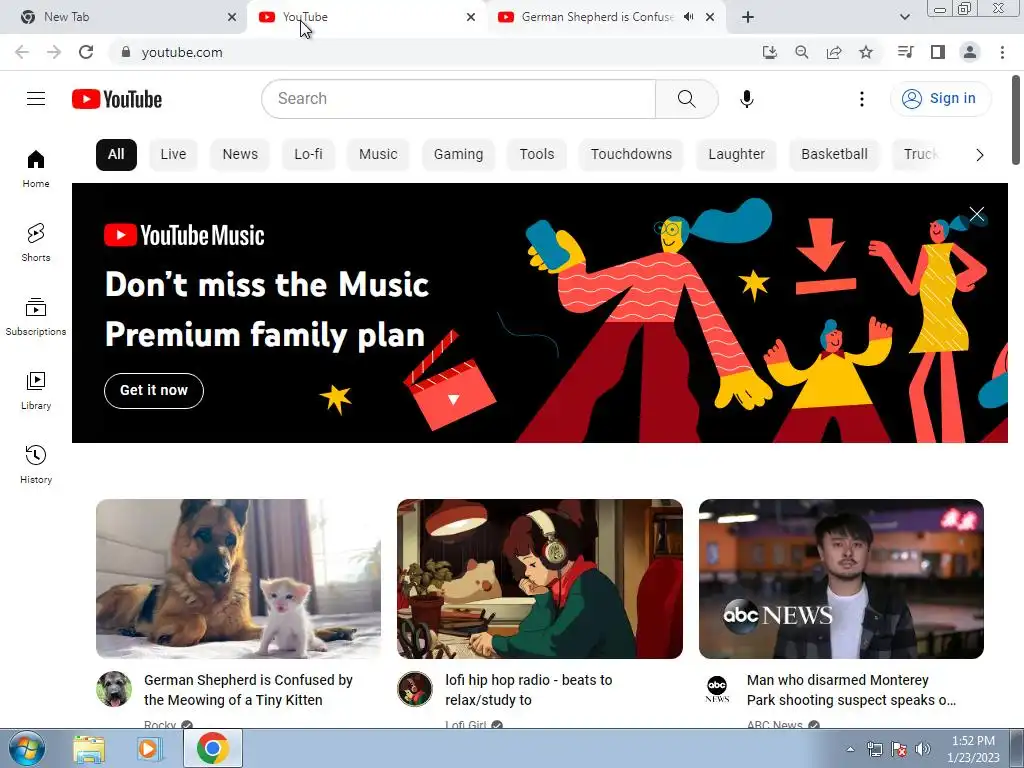Filter by Lo-fi chip
Screen dimensions: 1024x768
click(x=308, y=155)
